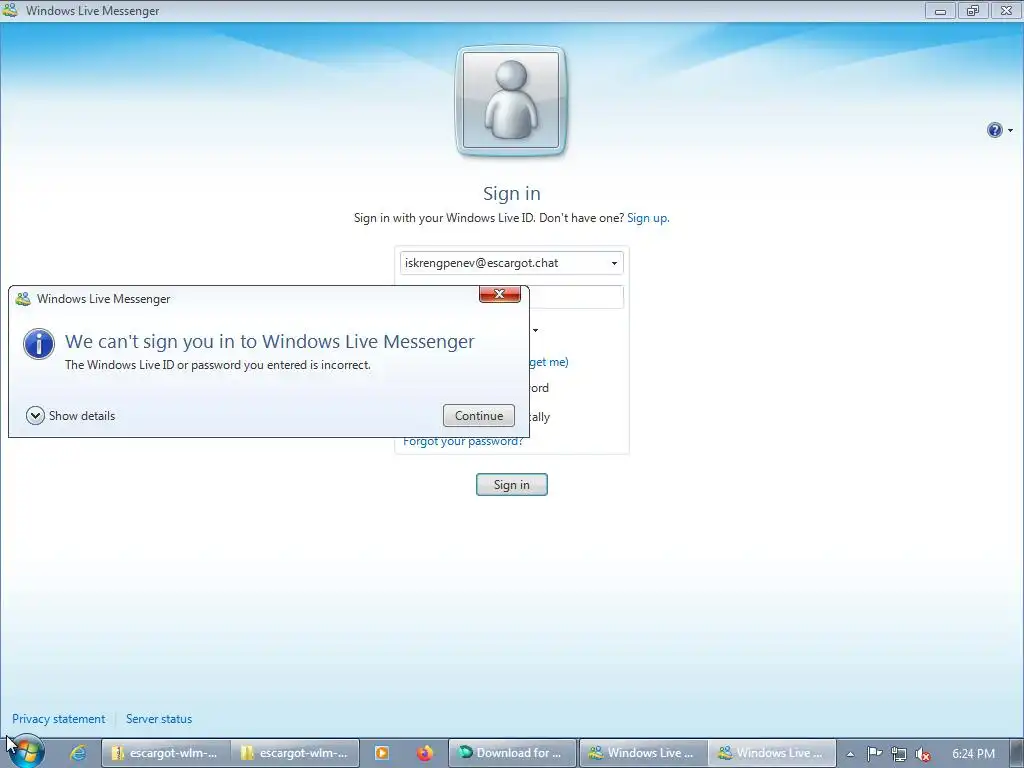Click the Messenger icon in dialog title bar
Viewport: 1024px width, 768px height.
click(23, 298)
